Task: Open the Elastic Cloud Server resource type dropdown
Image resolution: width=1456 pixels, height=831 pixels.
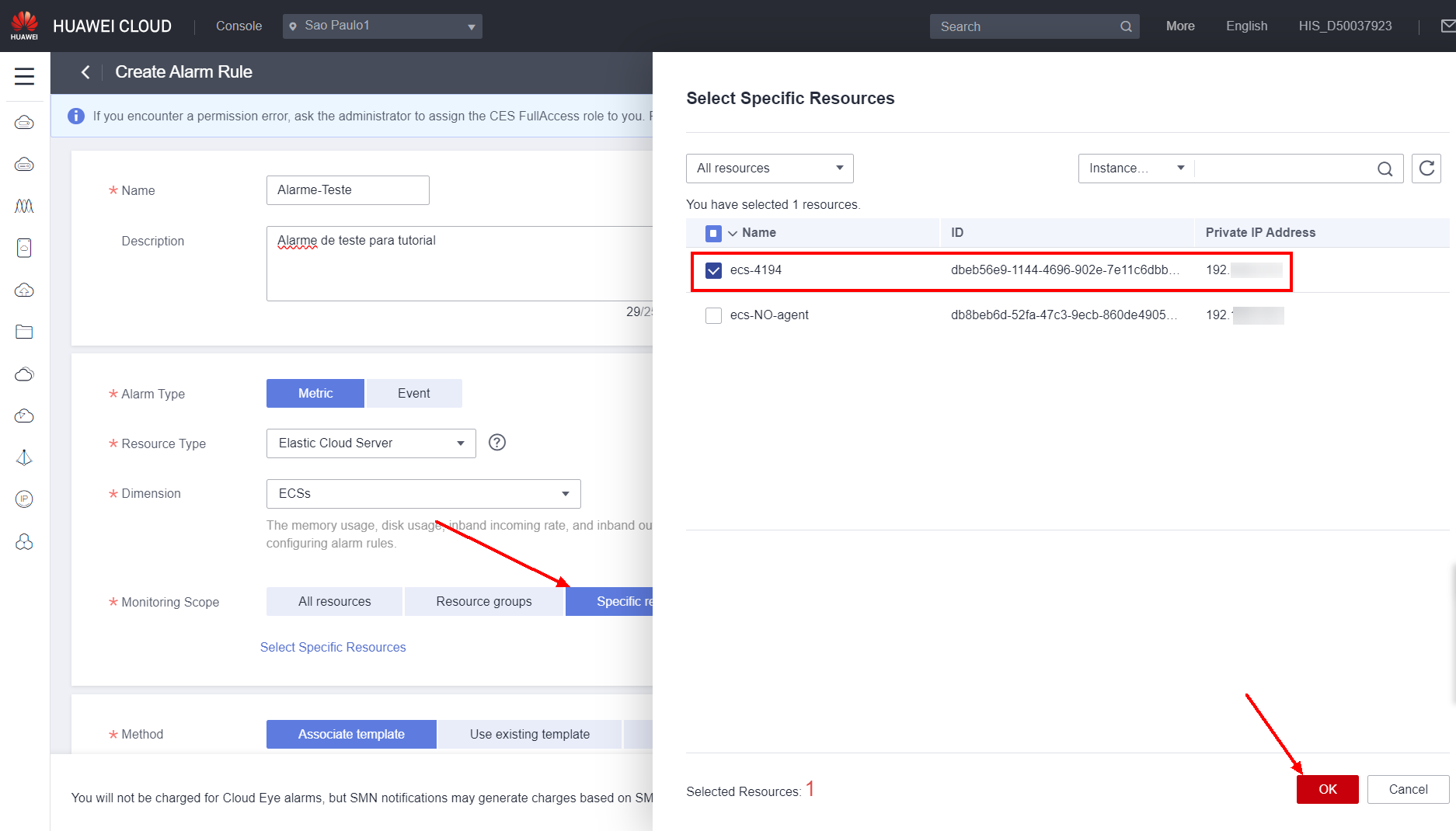Action: click(371, 443)
